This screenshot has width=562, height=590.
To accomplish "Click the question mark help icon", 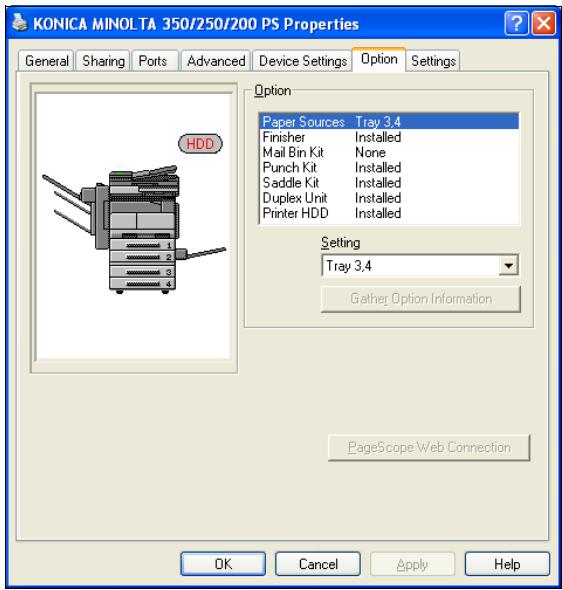I will 516,23.
